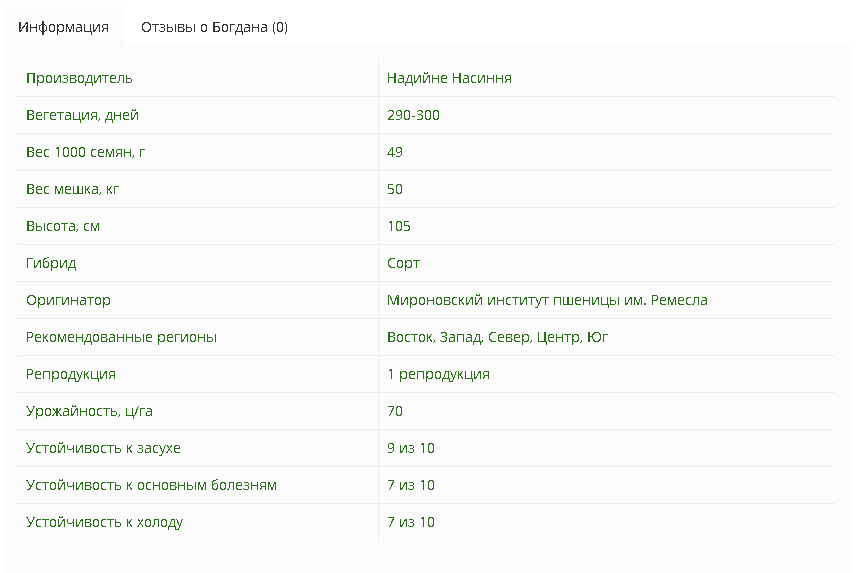Image resolution: width=859 pixels, height=573 pixels.
Task: Click Восток, Запад, Север, Центр, Юг value
Action: pyautogui.click(x=497, y=337)
